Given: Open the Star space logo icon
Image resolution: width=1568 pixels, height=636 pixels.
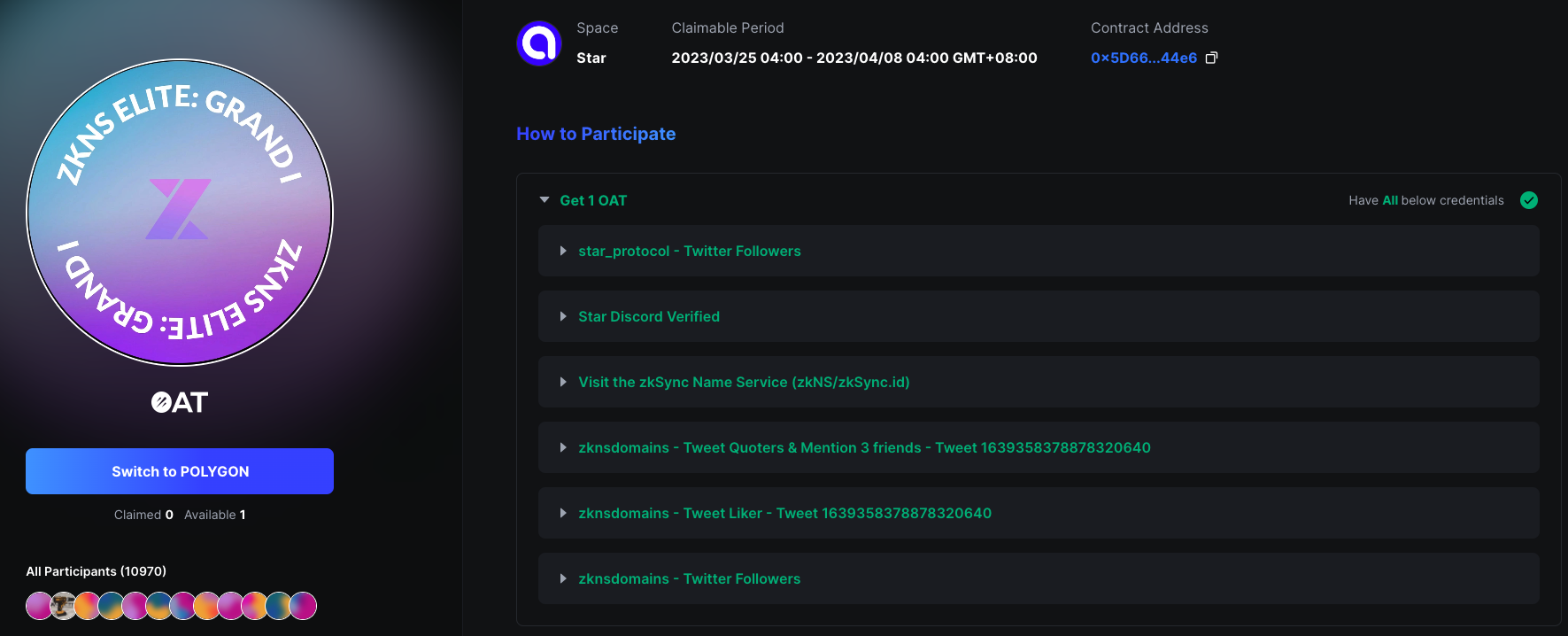Looking at the screenshot, I should tap(539, 43).
